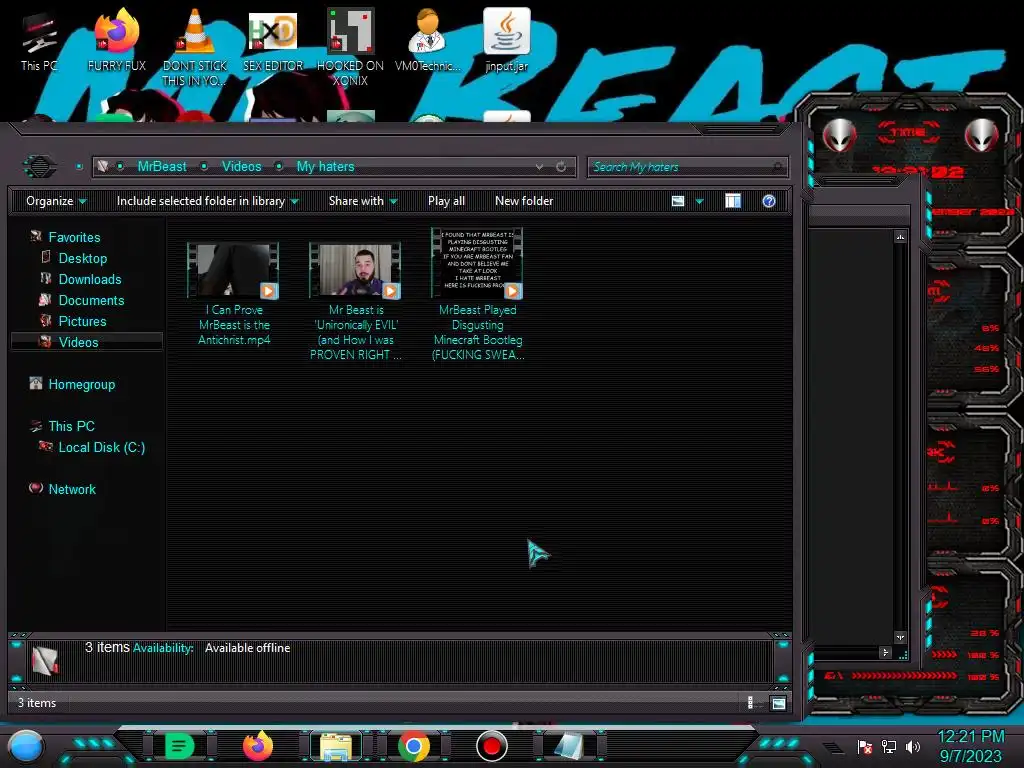This screenshot has height=768, width=1024.
Task: Open the last taskbar app with white page icon
Action: pyautogui.click(x=569, y=746)
